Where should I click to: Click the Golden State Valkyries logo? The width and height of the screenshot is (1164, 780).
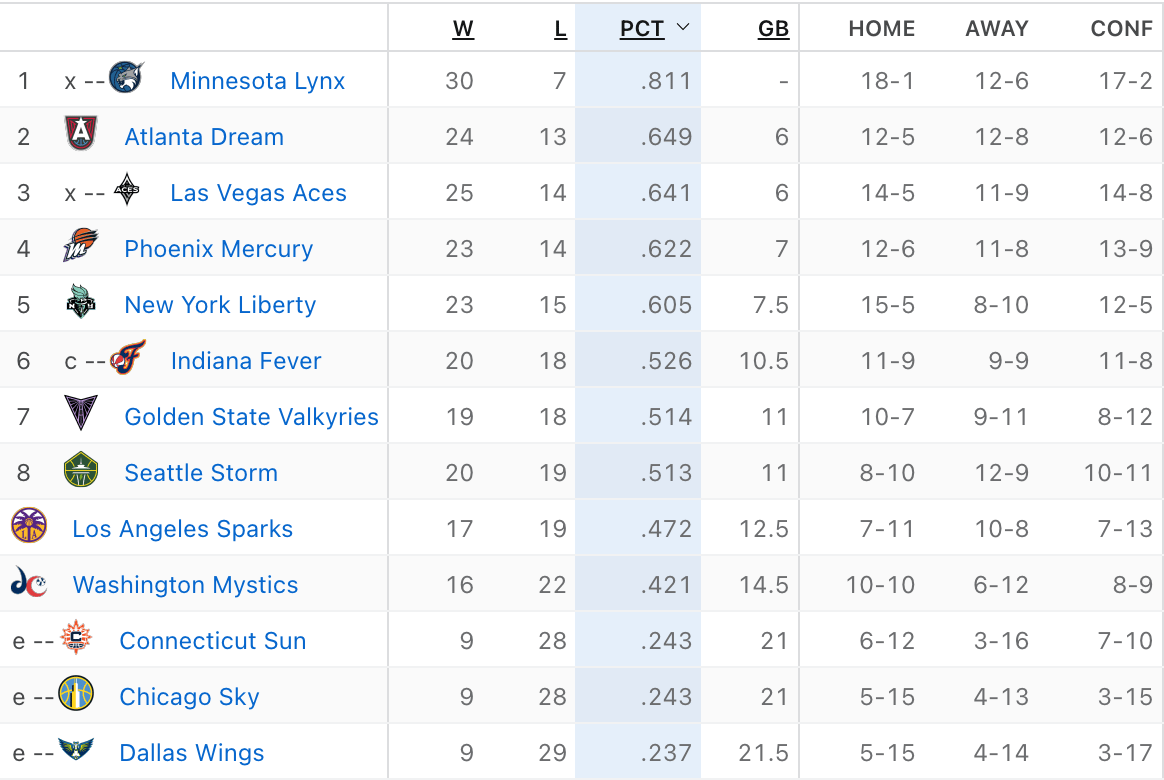[x=81, y=413]
